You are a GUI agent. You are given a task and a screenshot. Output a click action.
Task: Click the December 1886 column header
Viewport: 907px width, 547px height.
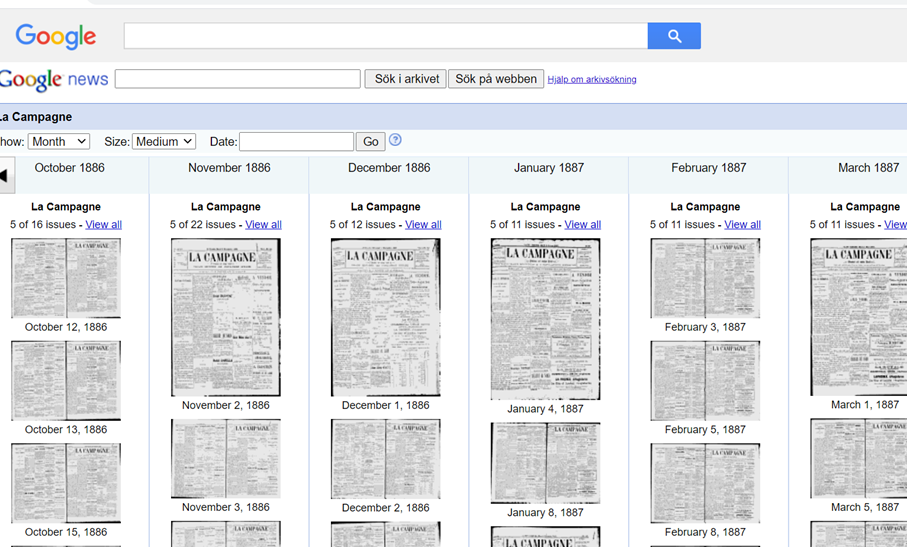[x=389, y=168]
